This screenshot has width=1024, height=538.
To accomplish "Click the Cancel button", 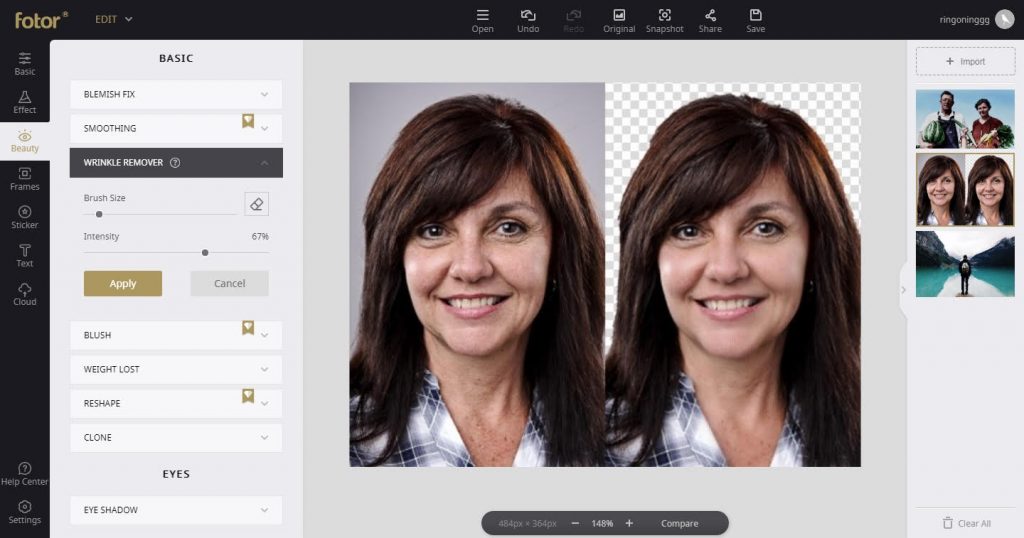I will (x=229, y=283).
